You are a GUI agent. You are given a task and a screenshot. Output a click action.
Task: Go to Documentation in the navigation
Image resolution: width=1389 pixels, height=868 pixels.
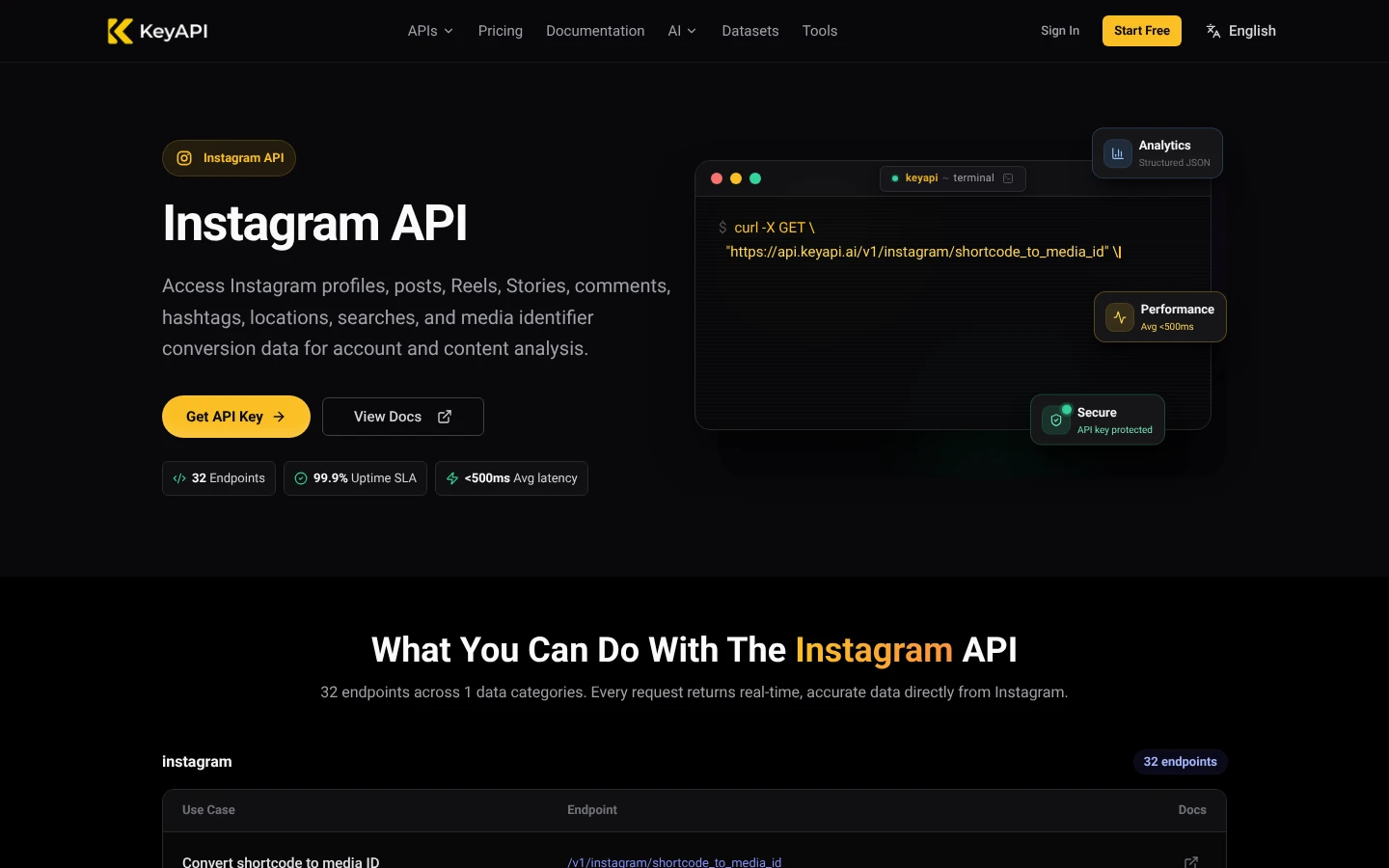595,31
